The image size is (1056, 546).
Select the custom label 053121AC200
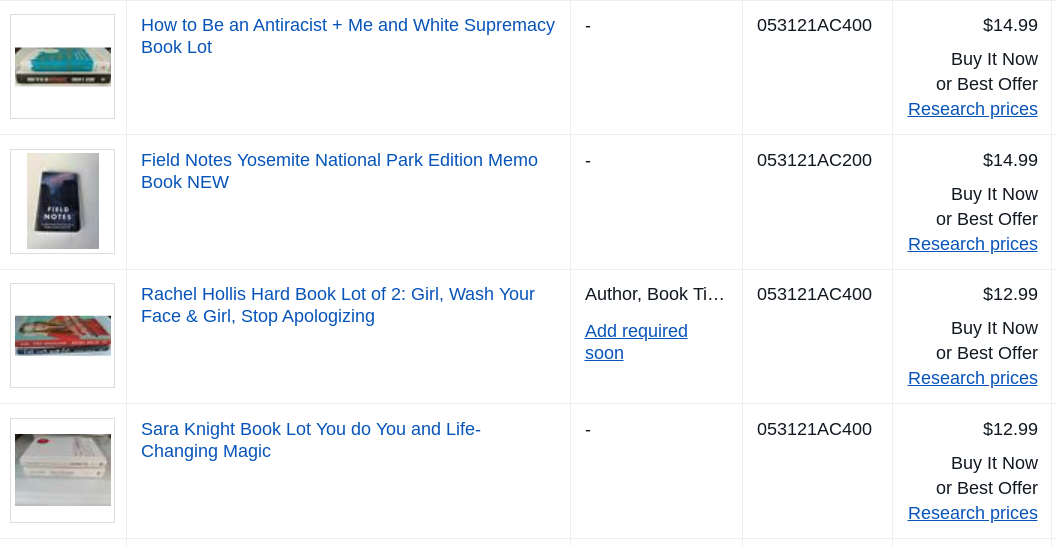coord(814,160)
